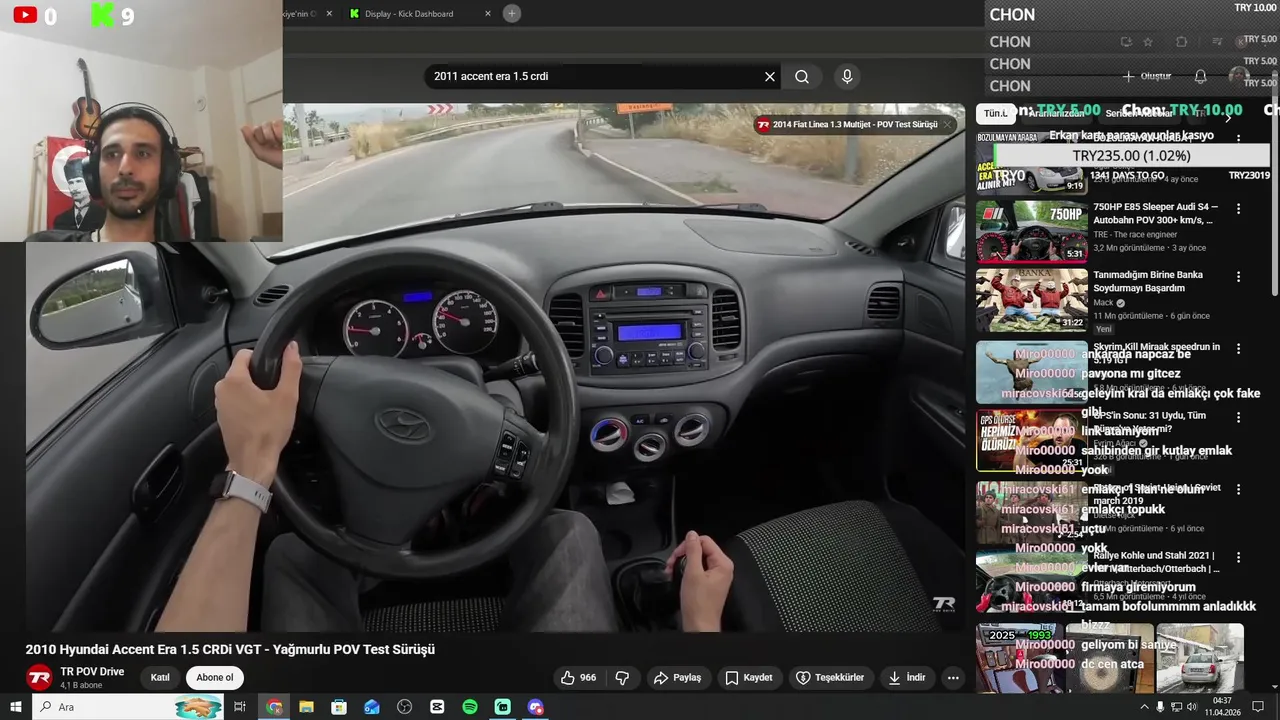The width and height of the screenshot is (1280, 720).
Task: Click the YouTube magnifier search button
Action: click(802, 76)
